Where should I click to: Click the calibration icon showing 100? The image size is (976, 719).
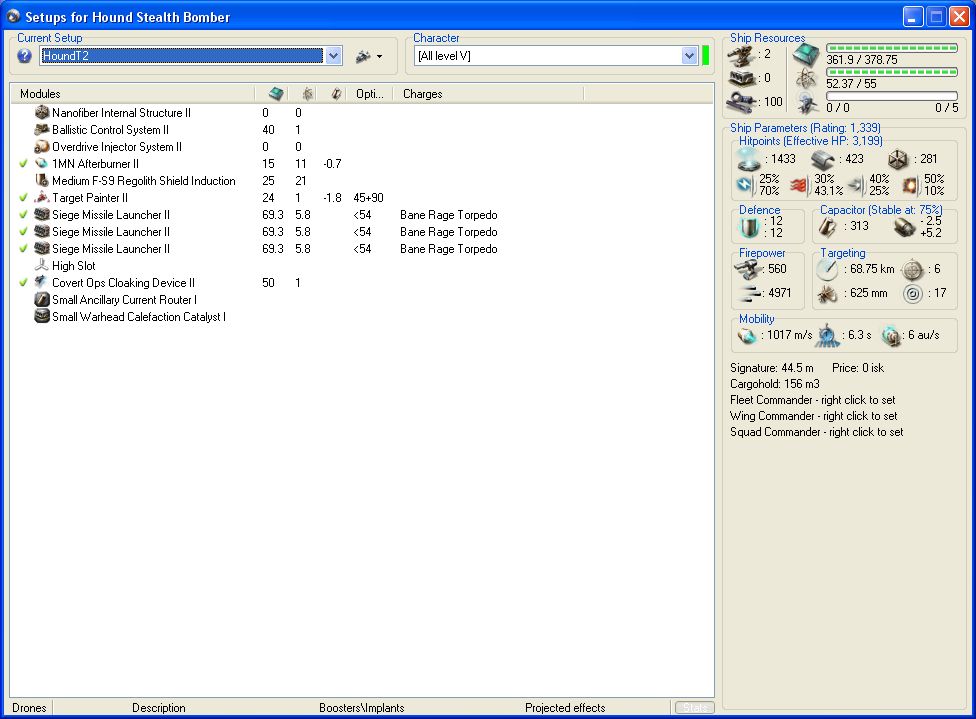tap(742, 101)
